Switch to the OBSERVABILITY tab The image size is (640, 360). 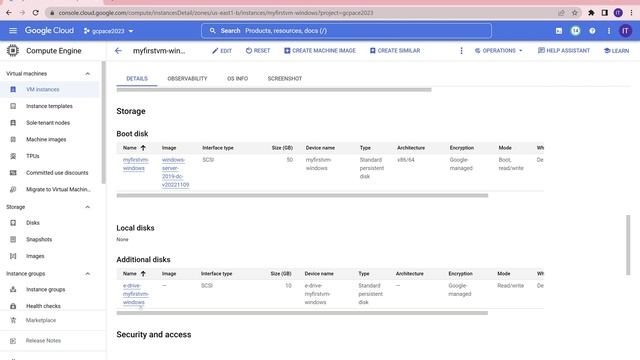click(x=187, y=78)
